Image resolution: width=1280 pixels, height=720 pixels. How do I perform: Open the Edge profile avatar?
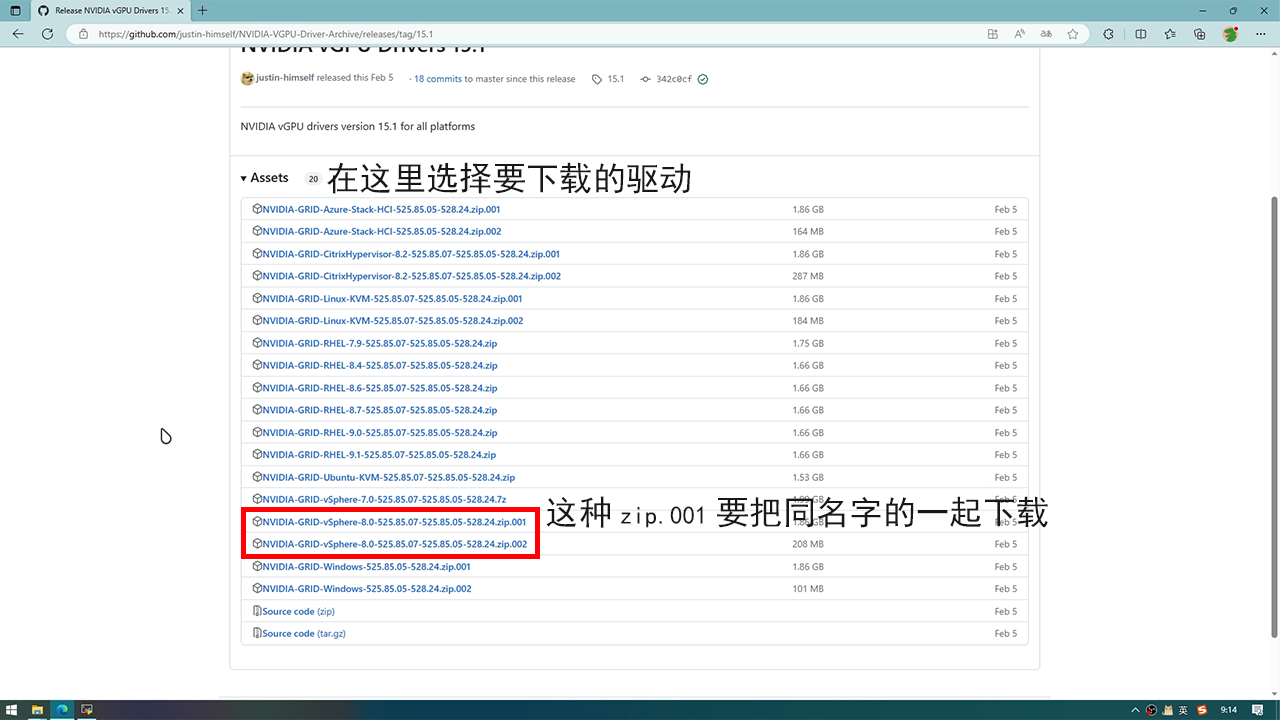1230,33
